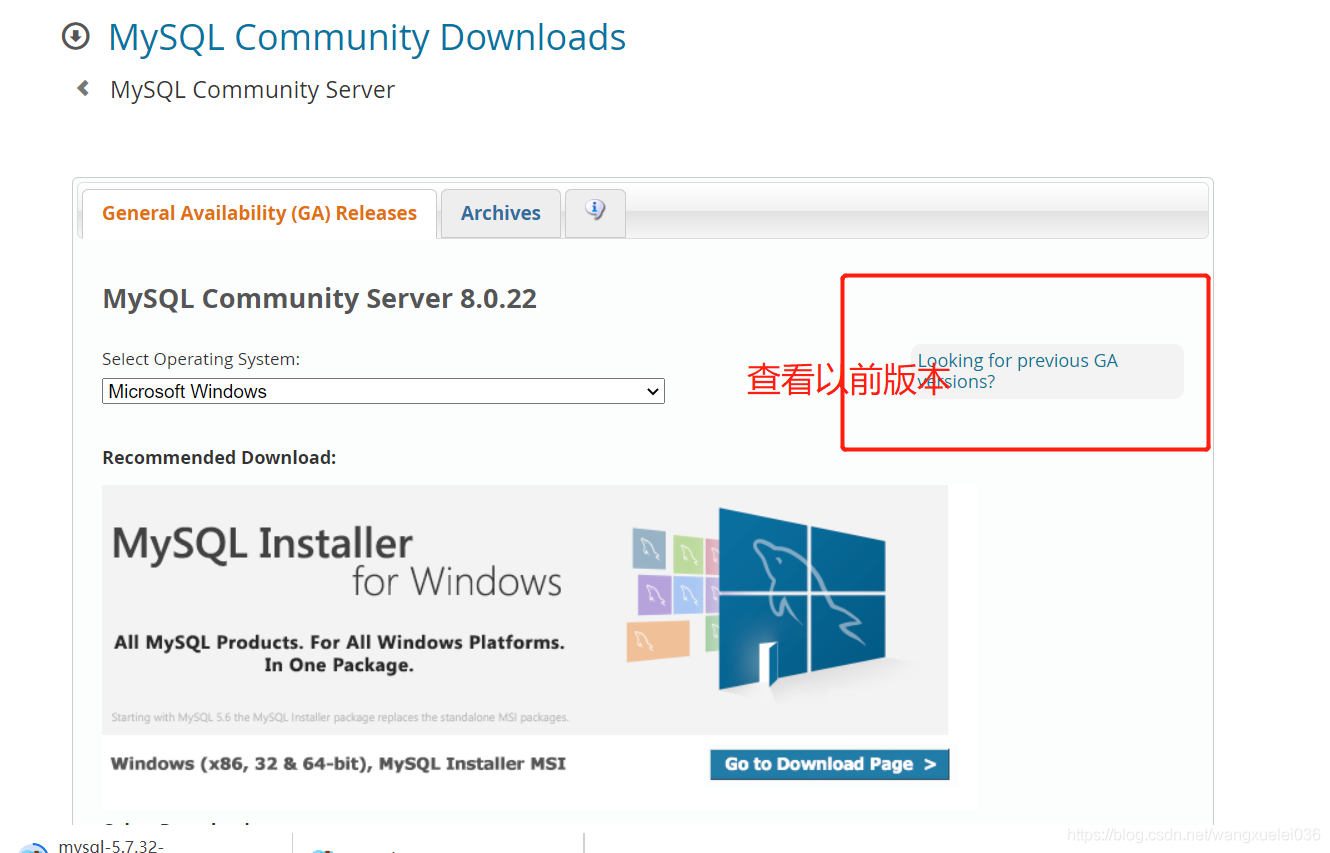Image resolution: width=1330 pixels, height=853 pixels.
Task: Click the blog.csdn.net watermark URL
Action: click(1193, 835)
